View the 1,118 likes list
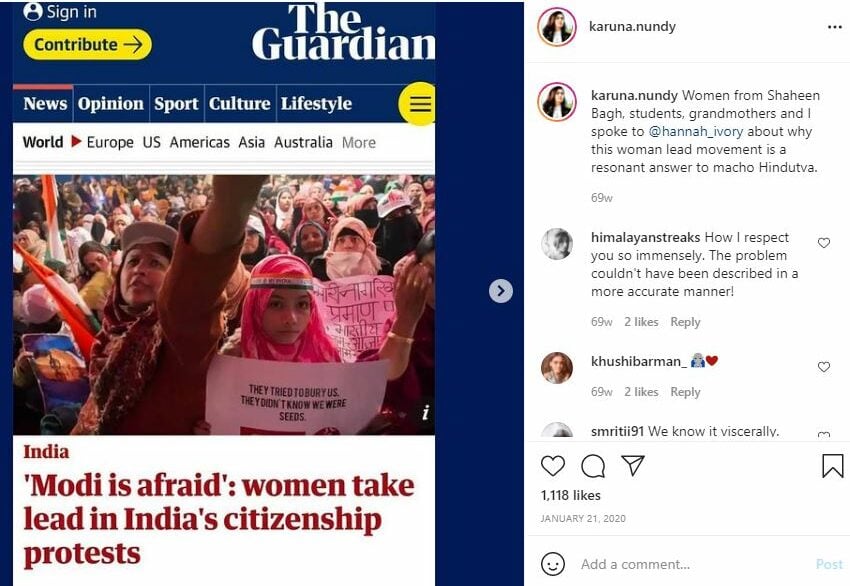Image resolution: width=850 pixels, height=586 pixels. point(571,495)
